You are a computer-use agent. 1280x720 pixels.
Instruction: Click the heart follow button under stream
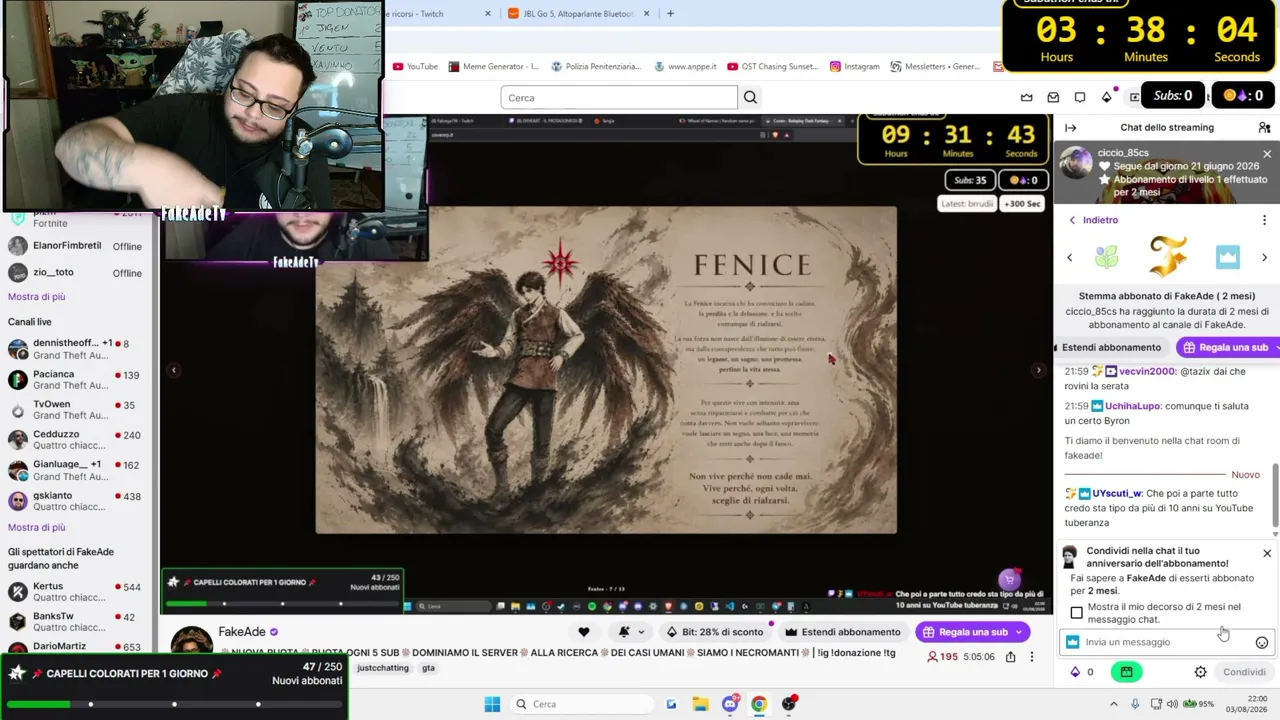tap(584, 632)
